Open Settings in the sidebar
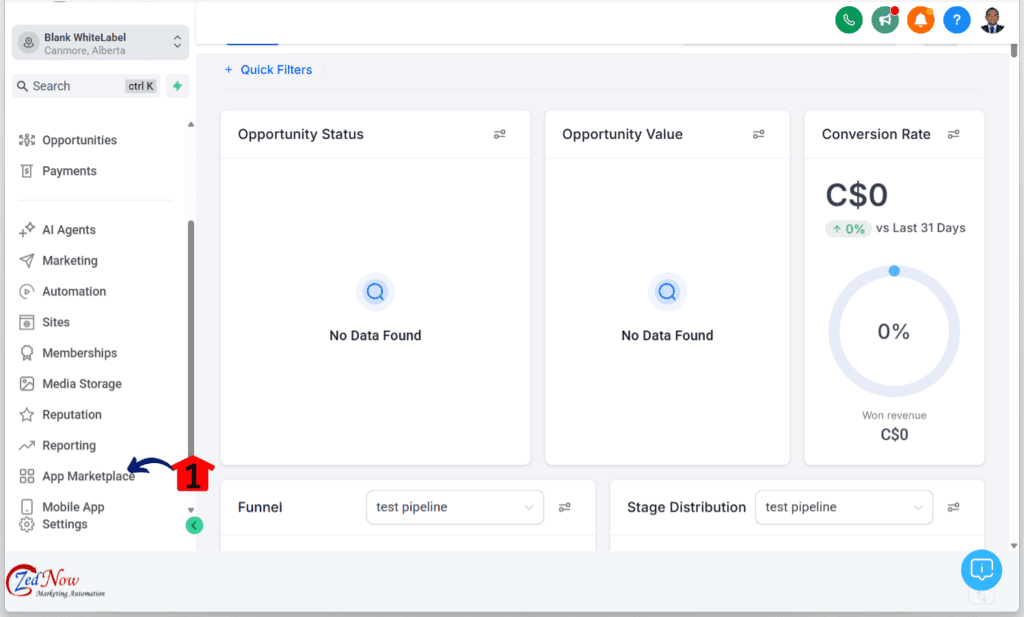This screenshot has height=617, width=1024. [x=64, y=524]
